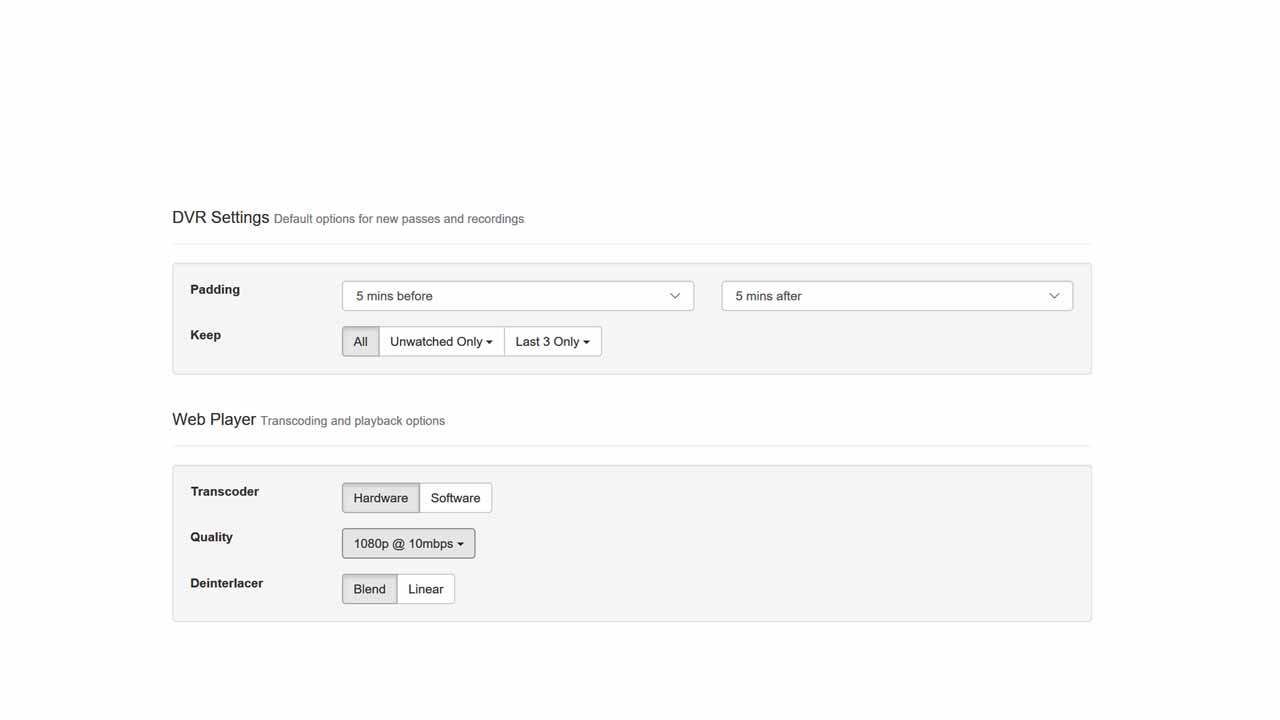Screen dimensions: 1280x720
Task: Click the caret arrow beside 1080p @ 10mbps
Action: [x=460, y=544]
